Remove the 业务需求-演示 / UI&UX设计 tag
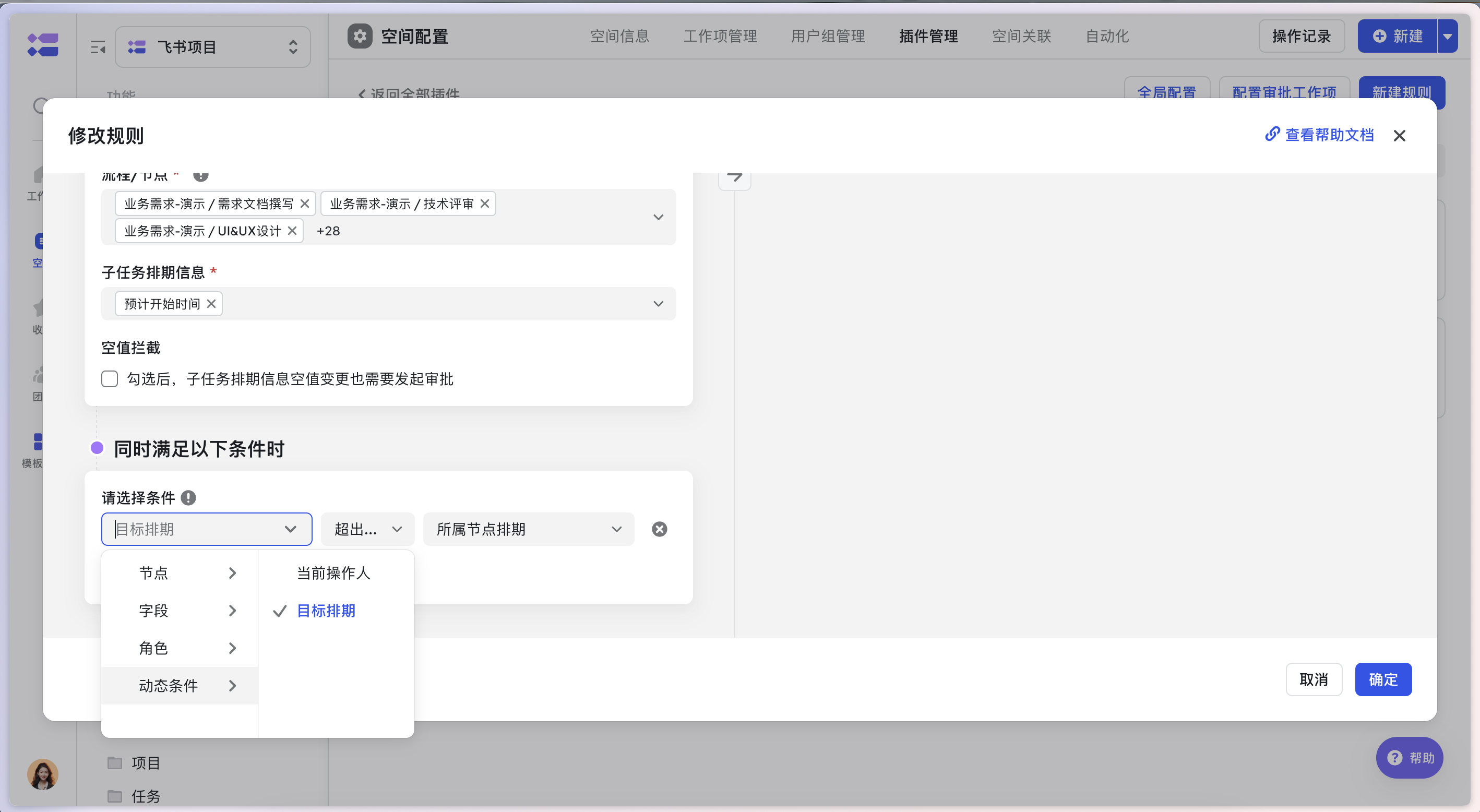 pyautogui.click(x=292, y=231)
